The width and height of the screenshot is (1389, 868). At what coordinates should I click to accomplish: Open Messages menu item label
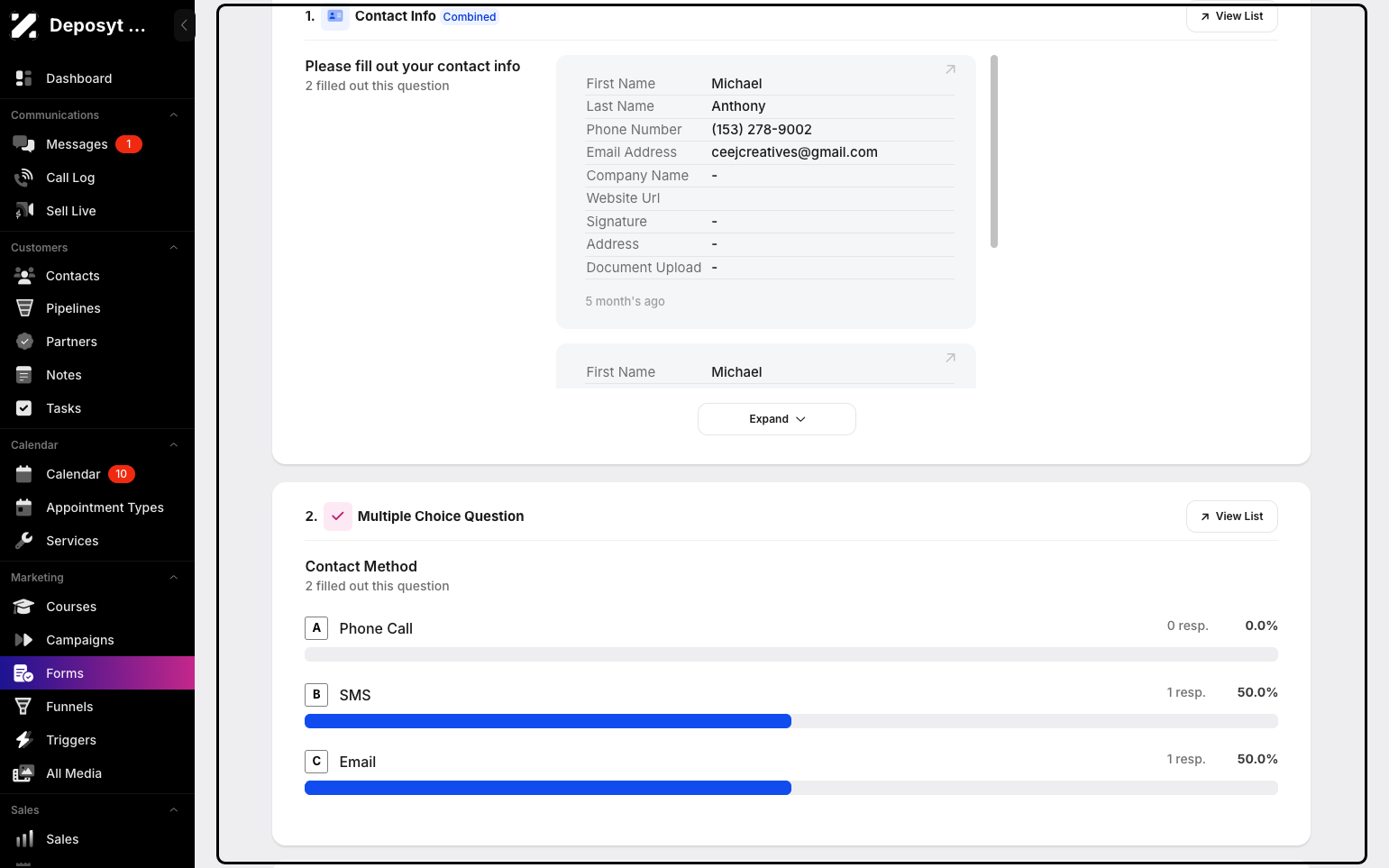[x=77, y=144]
